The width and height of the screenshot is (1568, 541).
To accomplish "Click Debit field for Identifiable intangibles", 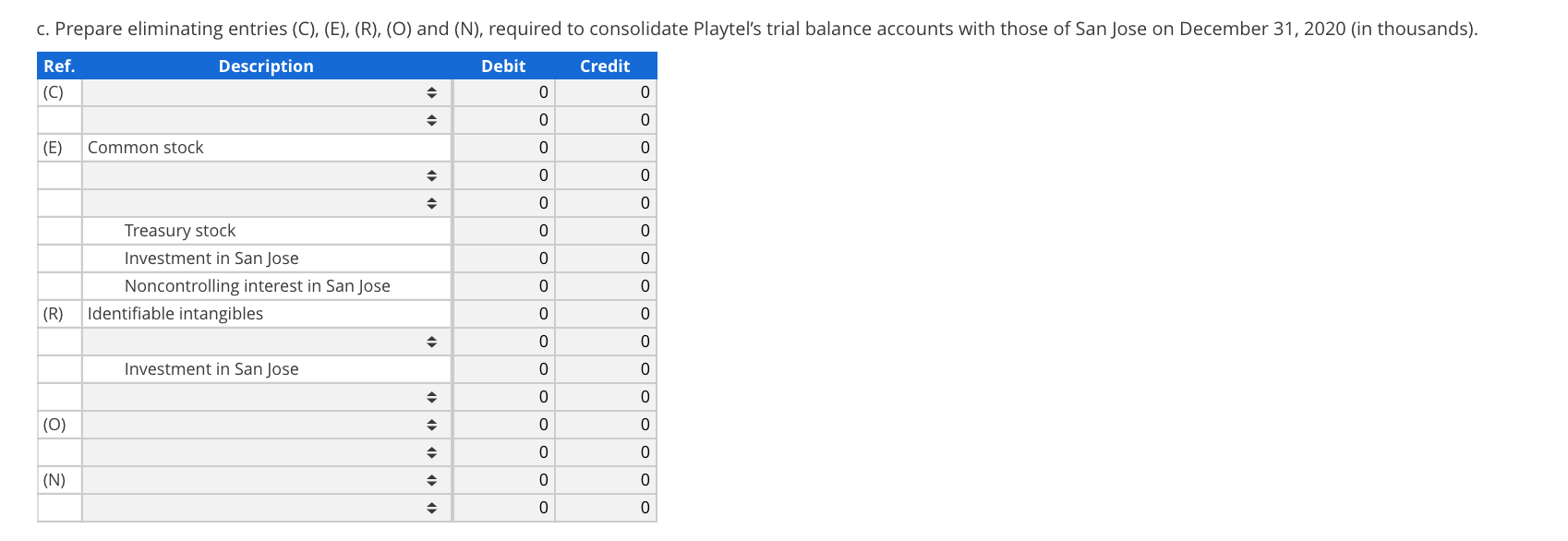I will pos(504,314).
